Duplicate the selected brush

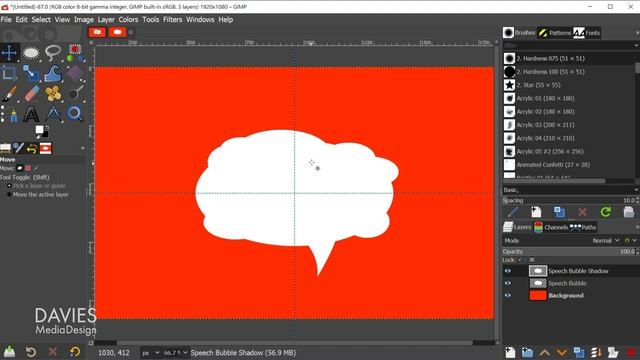point(559,212)
